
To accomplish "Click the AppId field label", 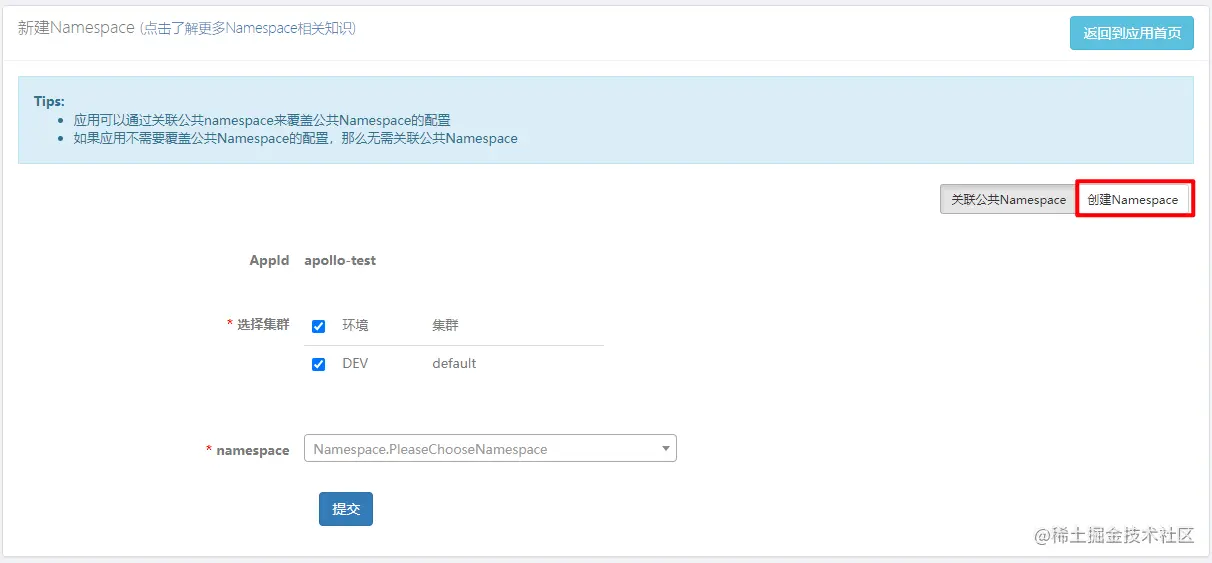I will tap(269, 260).
